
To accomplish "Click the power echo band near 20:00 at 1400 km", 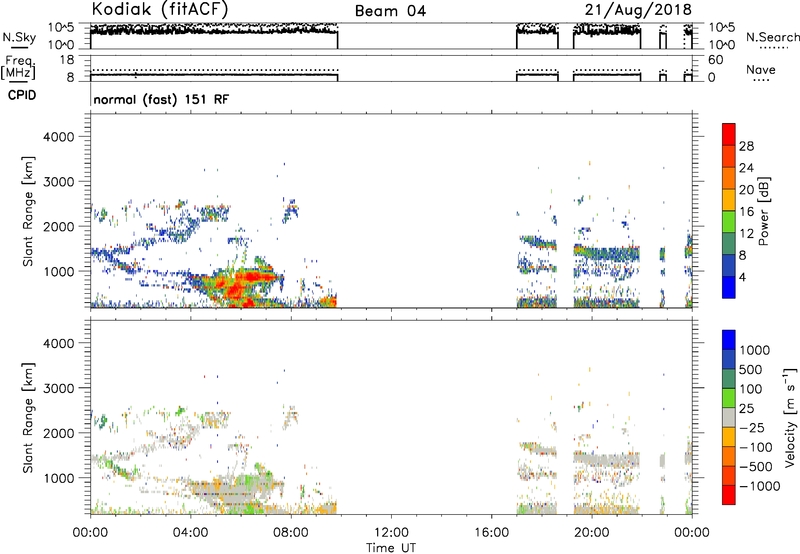I will tap(606, 253).
